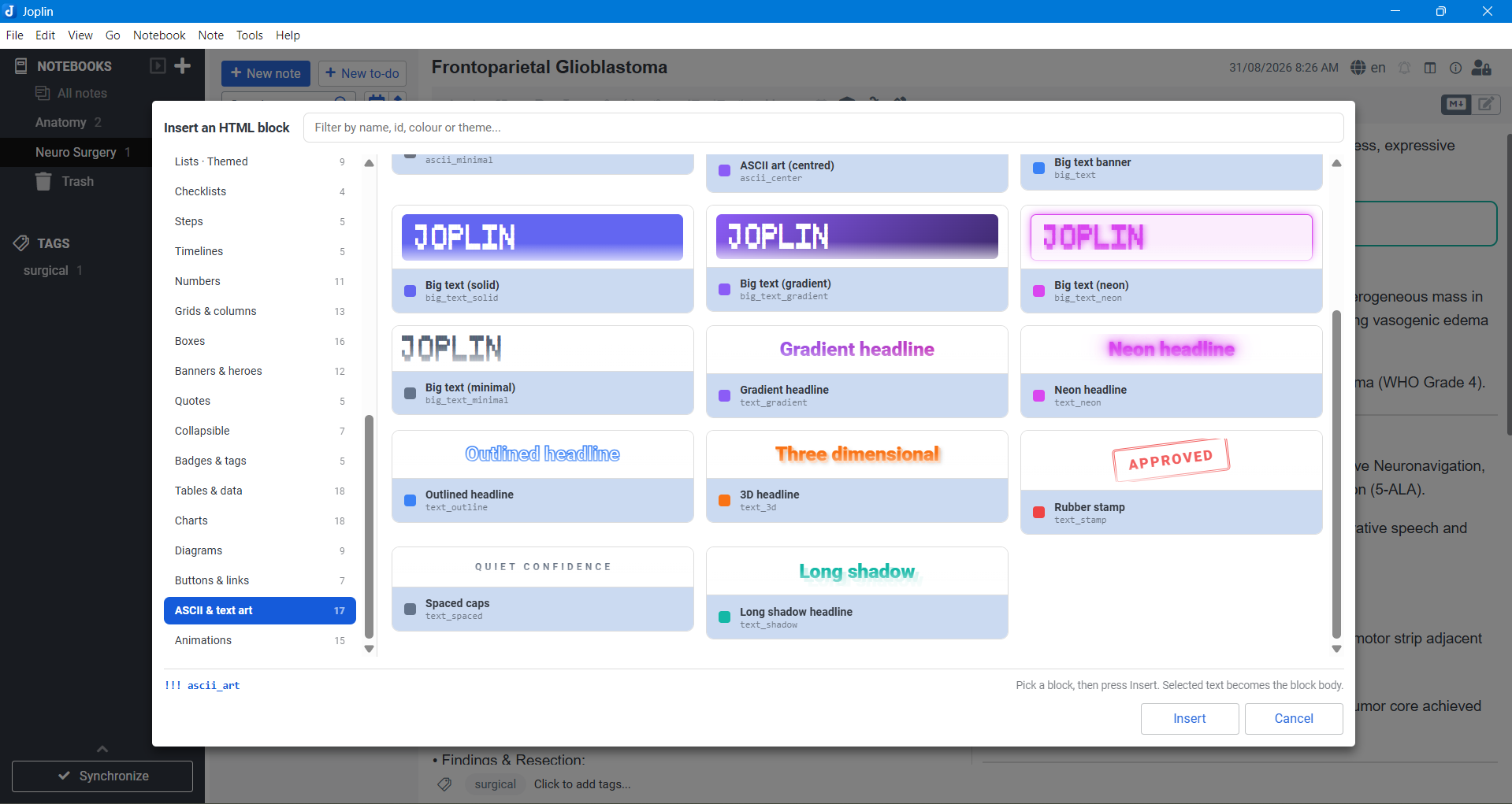Create a note with the New note button
1512x804 pixels.
[266, 73]
